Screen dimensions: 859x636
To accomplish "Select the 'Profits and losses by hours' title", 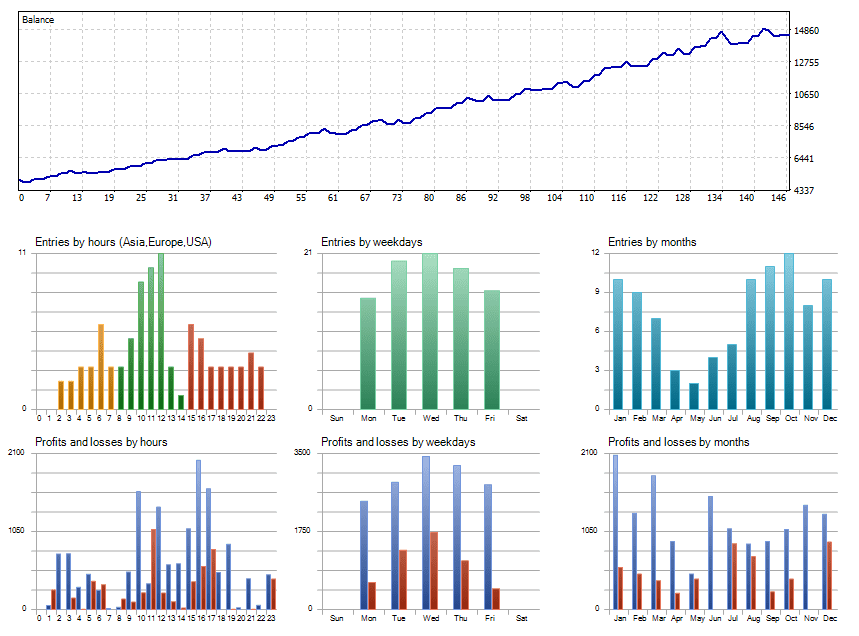I will click(101, 442).
